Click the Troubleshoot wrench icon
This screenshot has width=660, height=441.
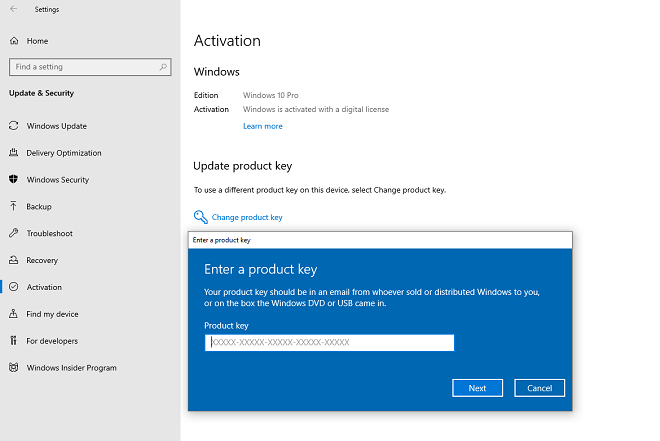pos(14,233)
